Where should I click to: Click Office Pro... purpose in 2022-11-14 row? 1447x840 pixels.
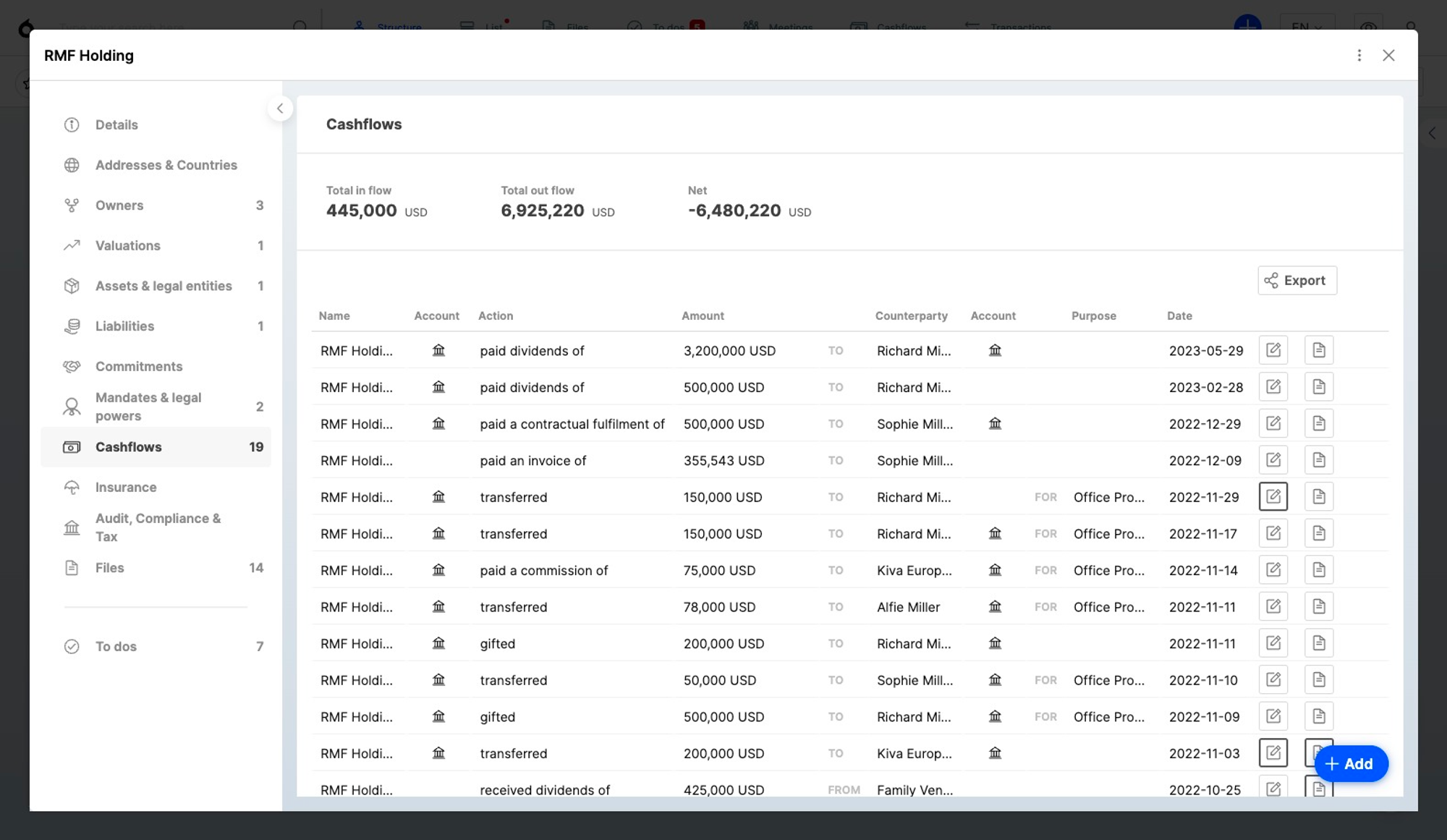(1109, 570)
